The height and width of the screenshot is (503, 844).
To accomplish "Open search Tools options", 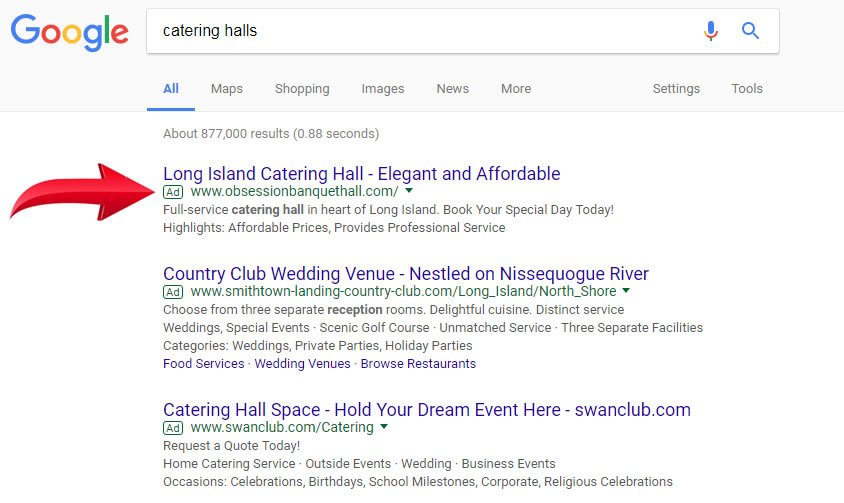I will tap(747, 89).
